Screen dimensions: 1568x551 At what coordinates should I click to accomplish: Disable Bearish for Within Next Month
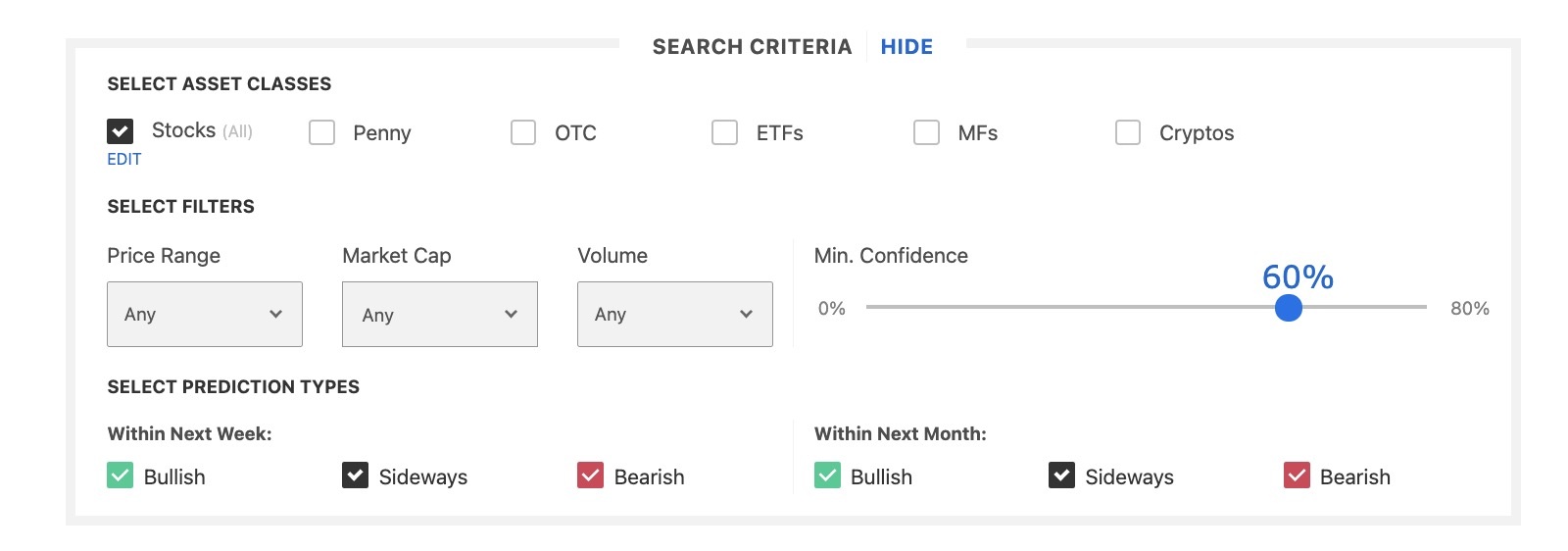pos(1297,476)
